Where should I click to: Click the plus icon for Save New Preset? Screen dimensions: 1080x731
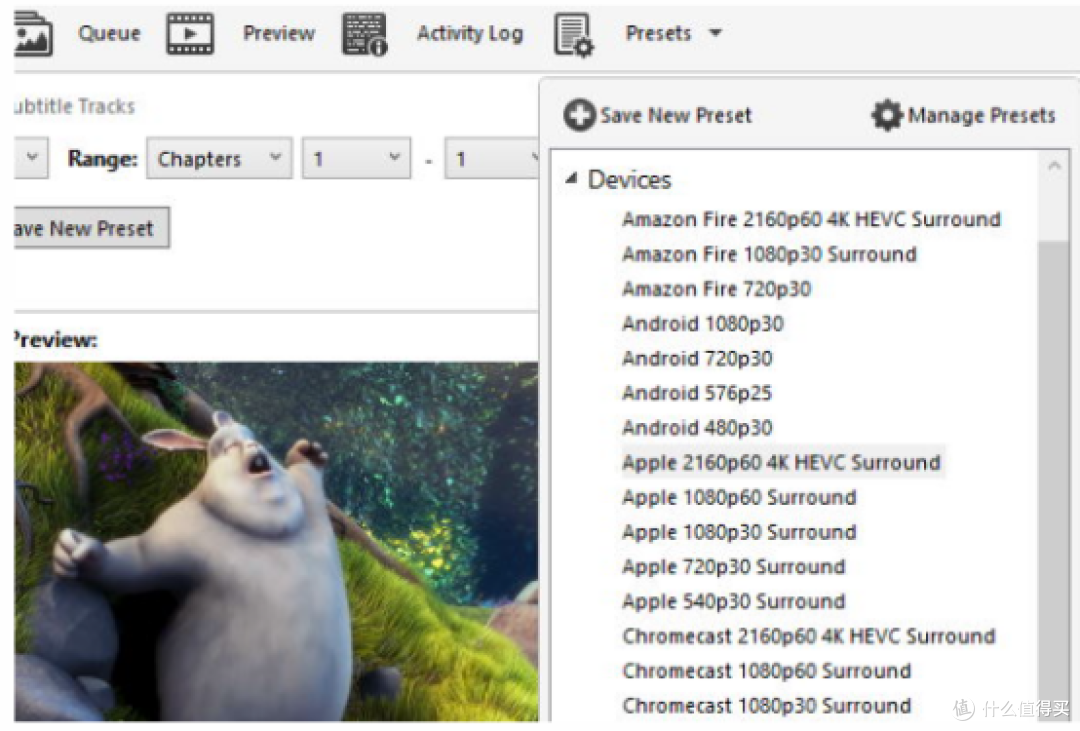click(579, 114)
